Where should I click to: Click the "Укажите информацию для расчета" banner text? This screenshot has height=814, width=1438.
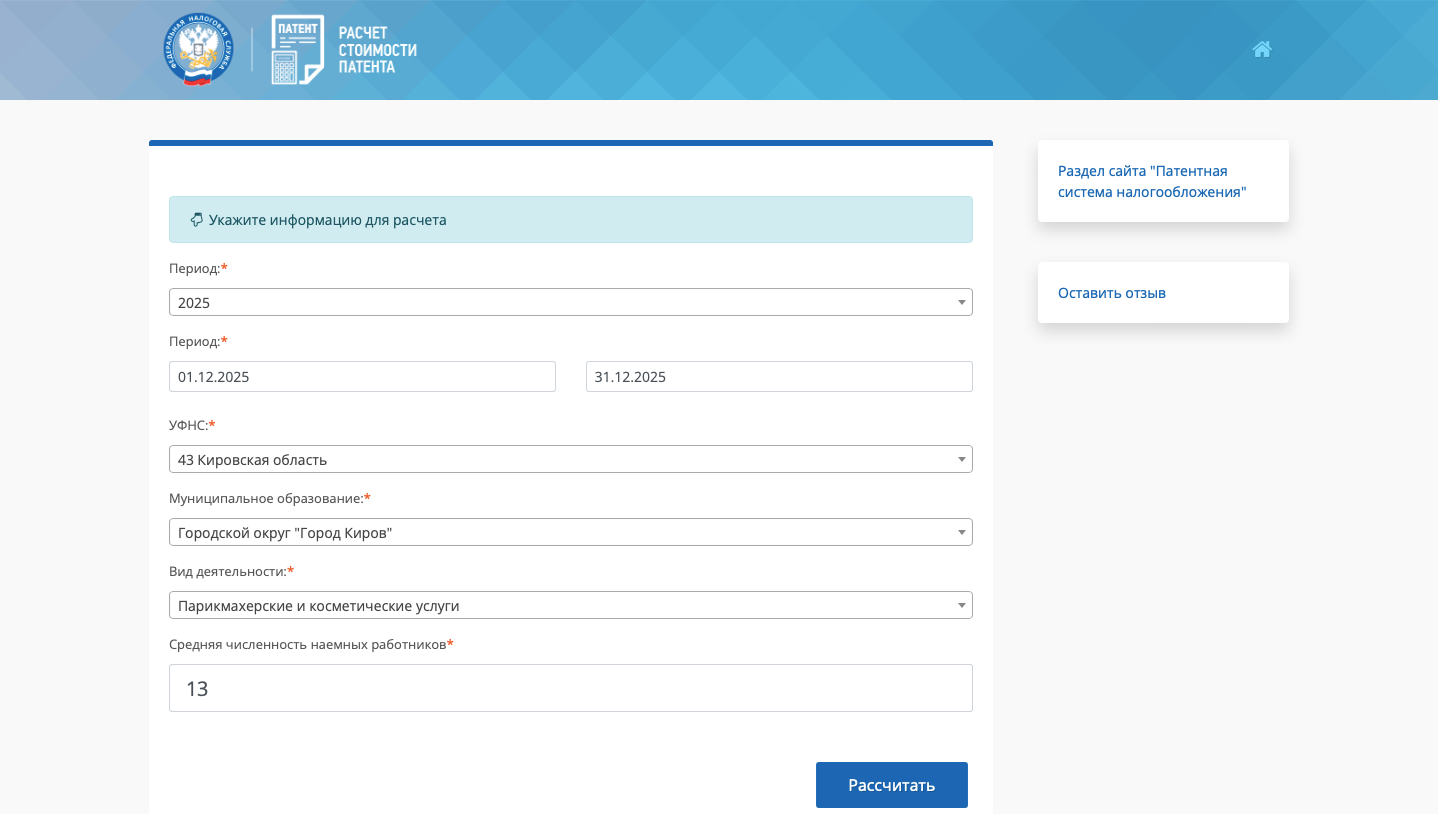327,220
